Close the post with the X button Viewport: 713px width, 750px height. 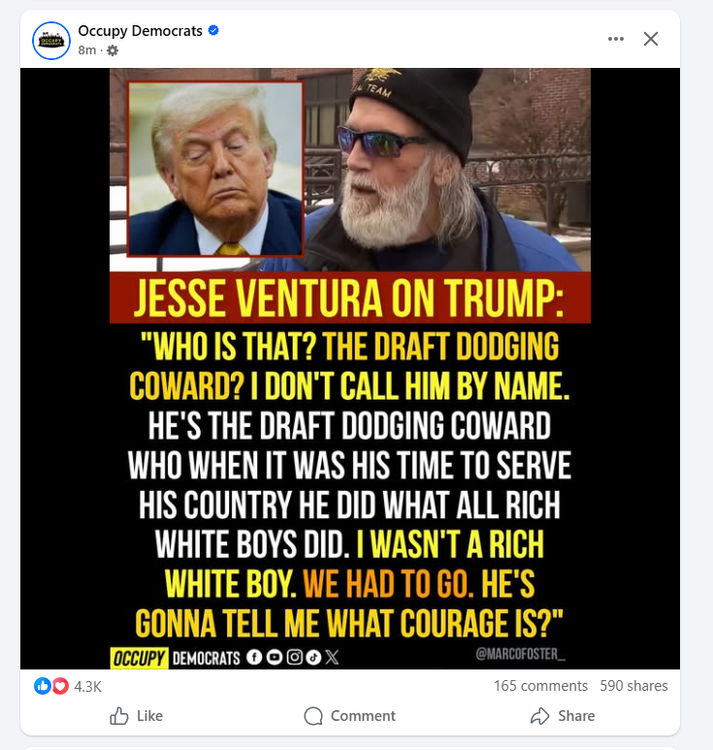[x=650, y=39]
